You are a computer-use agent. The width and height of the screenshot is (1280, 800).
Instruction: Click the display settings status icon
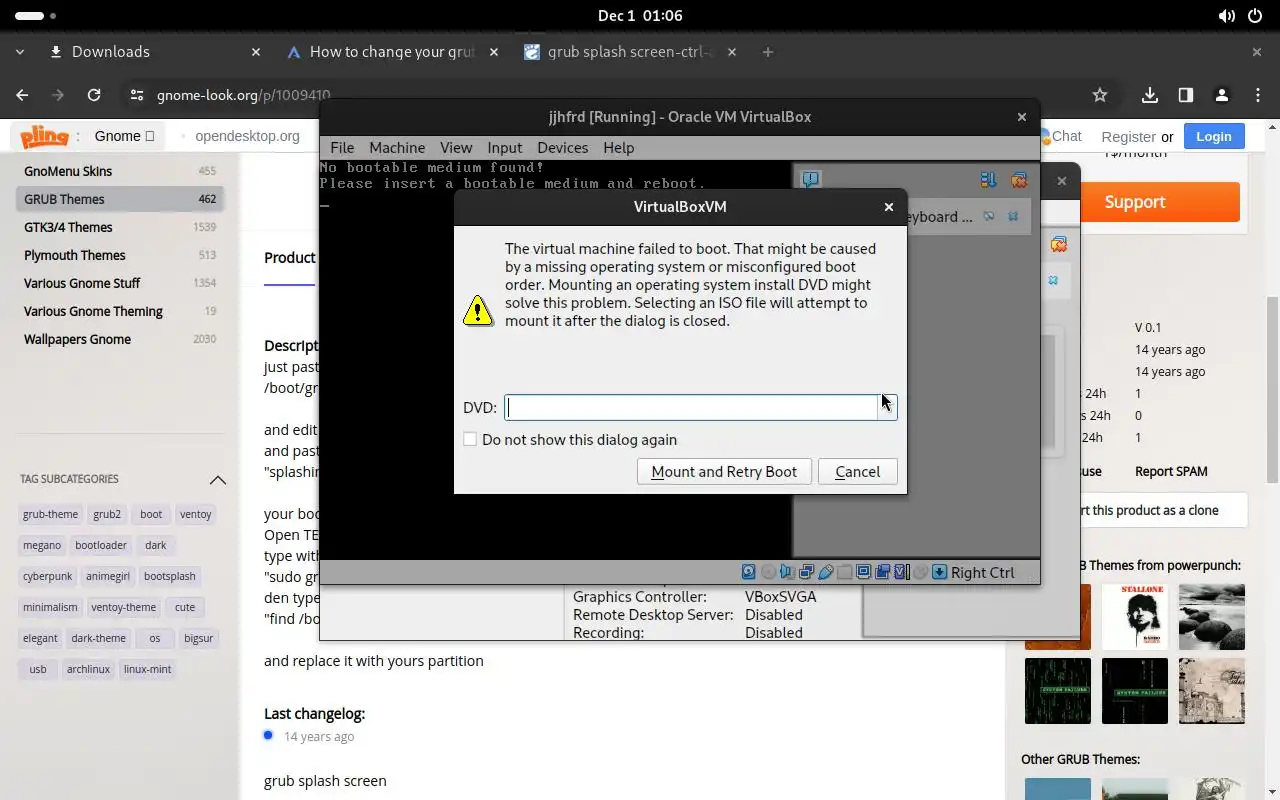(x=863, y=572)
